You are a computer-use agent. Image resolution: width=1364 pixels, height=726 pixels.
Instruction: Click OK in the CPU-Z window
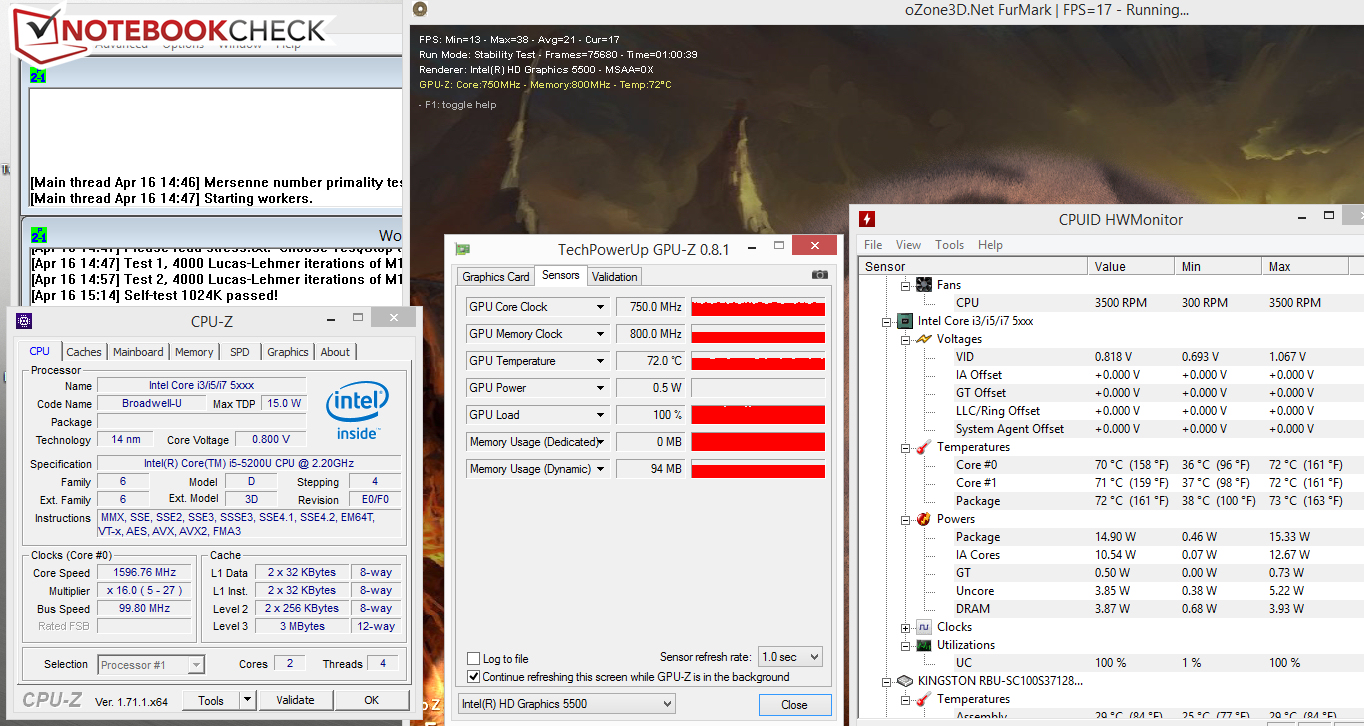tap(371, 700)
